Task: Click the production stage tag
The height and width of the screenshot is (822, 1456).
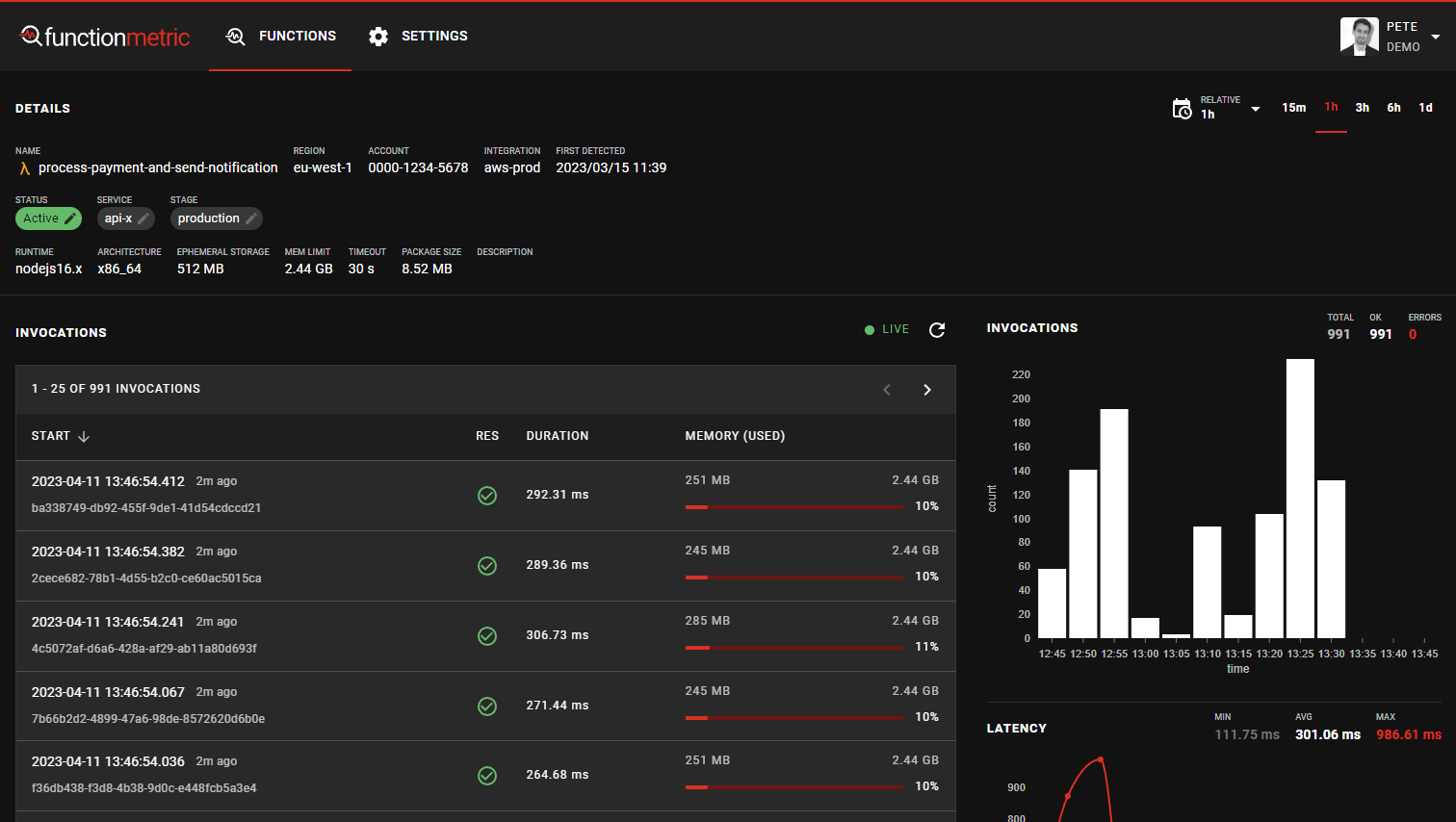Action: (216, 218)
